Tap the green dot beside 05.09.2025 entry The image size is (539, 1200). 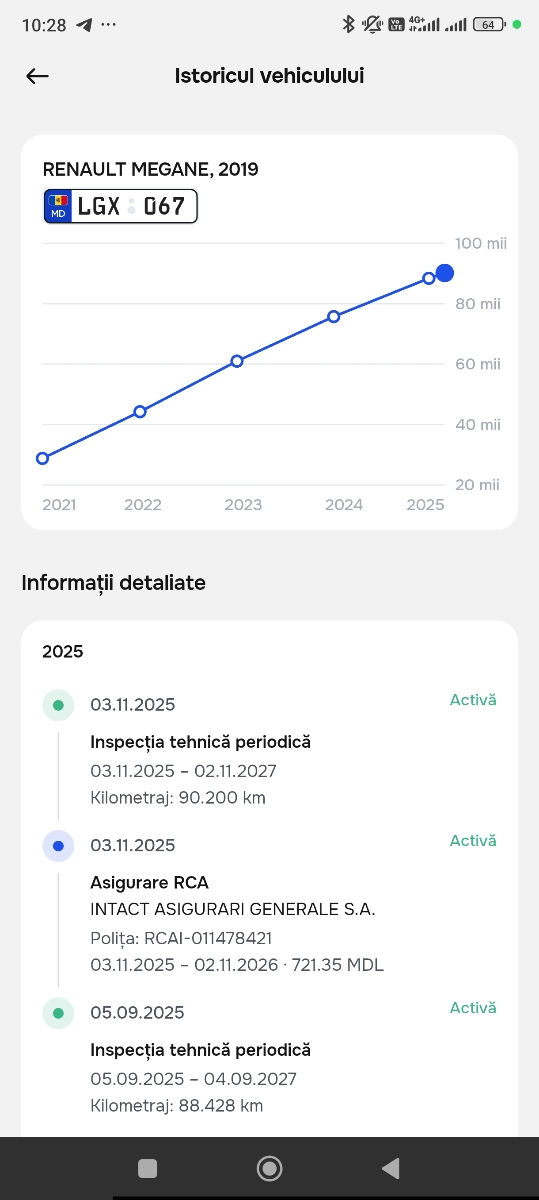(58, 1013)
